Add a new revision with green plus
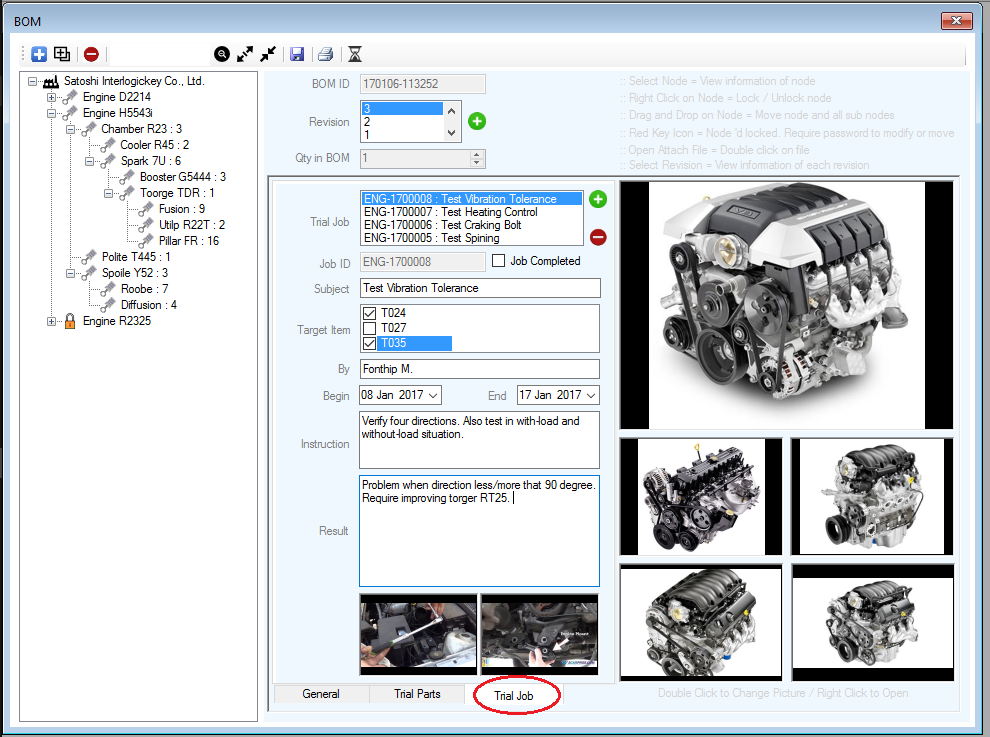The width and height of the screenshot is (990, 737). pos(477,122)
